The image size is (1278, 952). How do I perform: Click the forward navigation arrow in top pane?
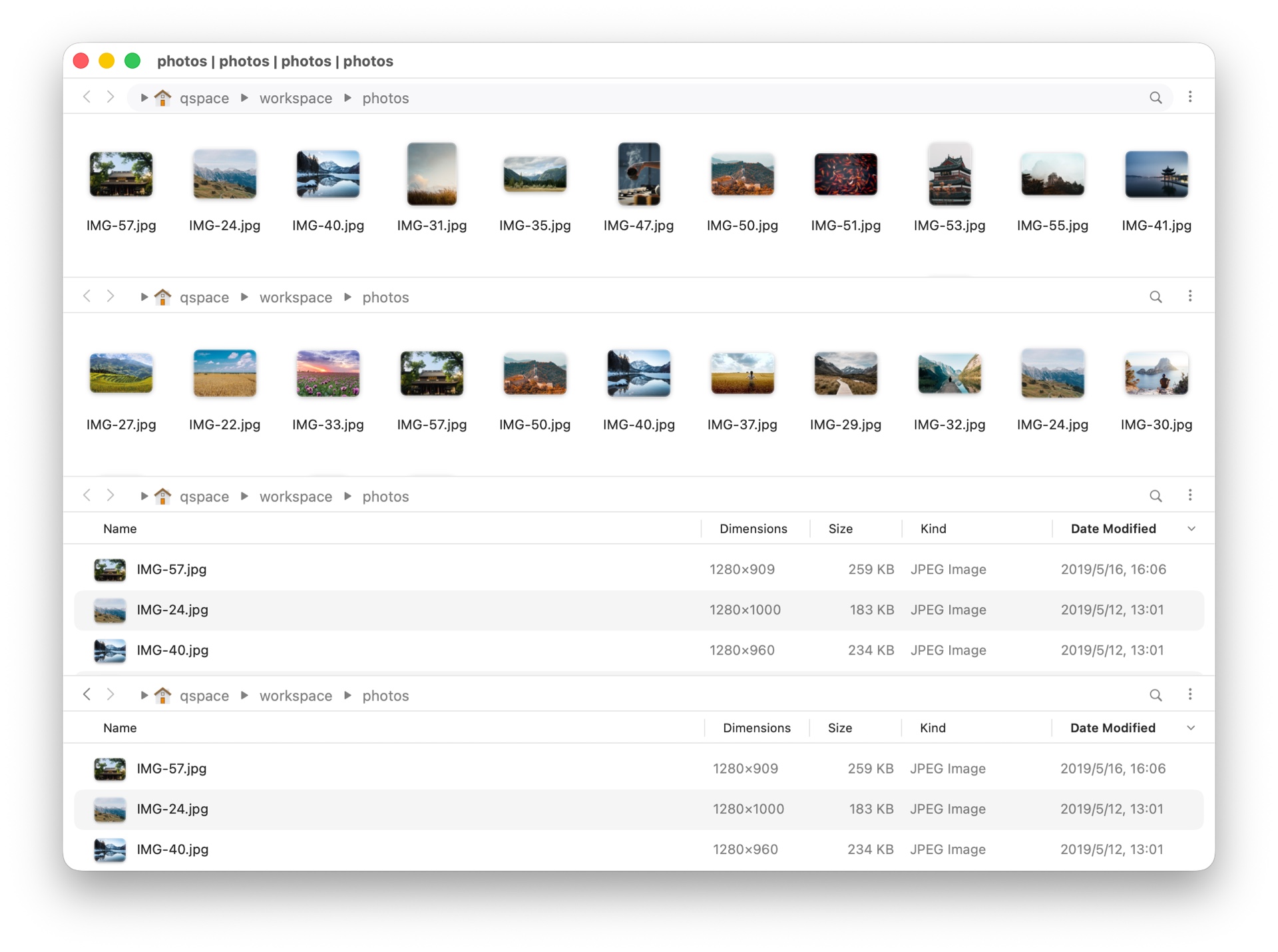110,97
